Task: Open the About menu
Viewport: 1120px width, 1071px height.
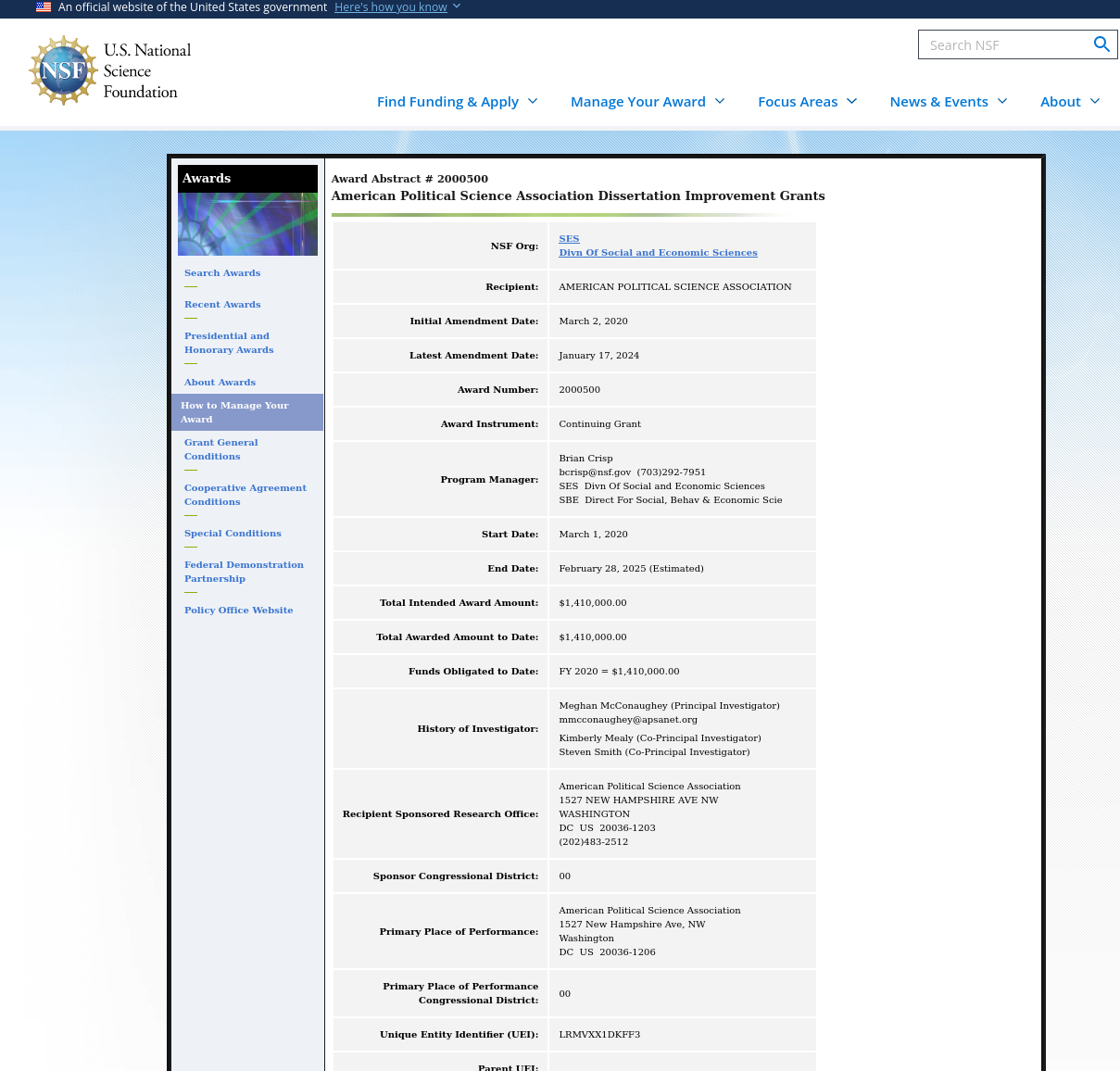Action: (1070, 102)
